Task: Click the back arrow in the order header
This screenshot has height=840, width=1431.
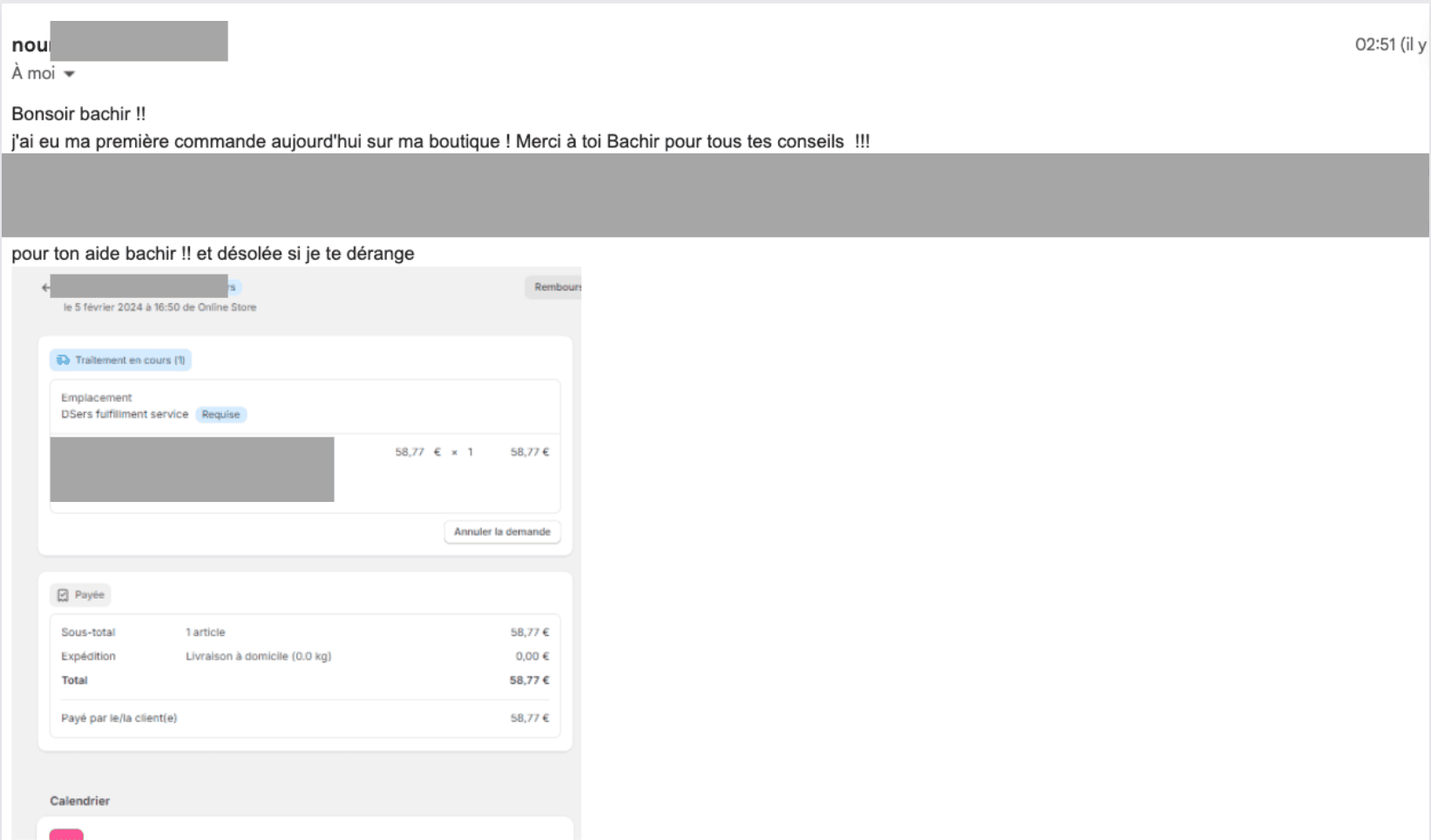Action: [45, 288]
